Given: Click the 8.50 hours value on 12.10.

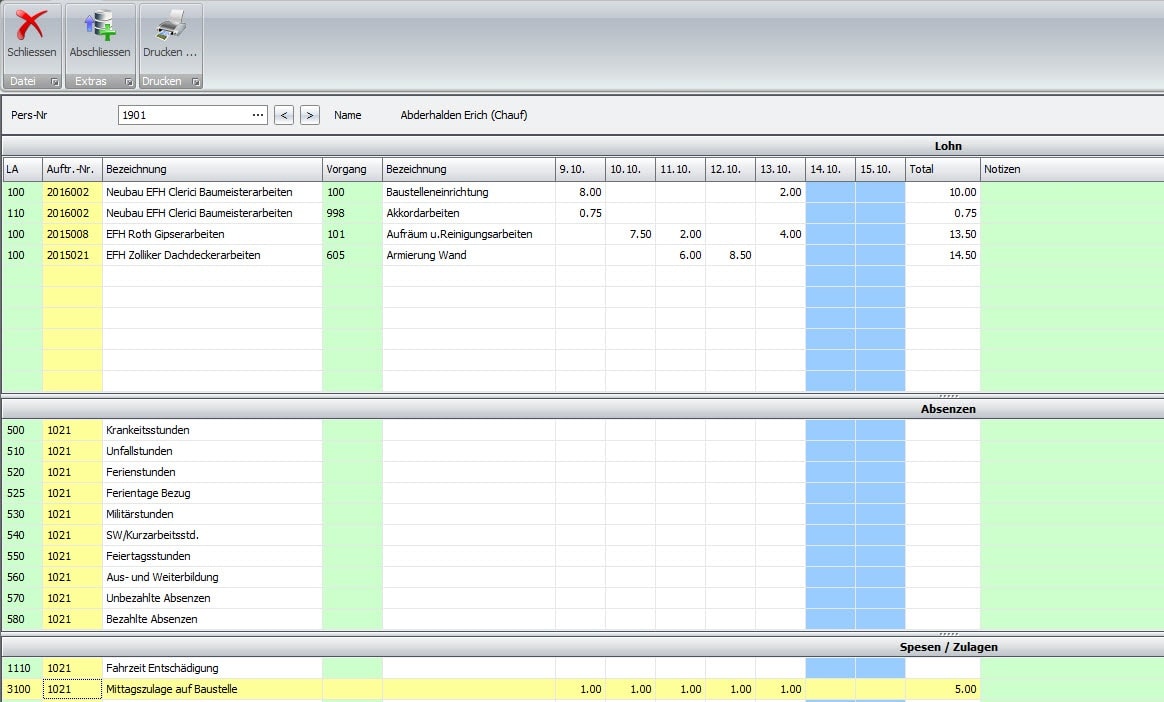Looking at the screenshot, I should (730, 255).
